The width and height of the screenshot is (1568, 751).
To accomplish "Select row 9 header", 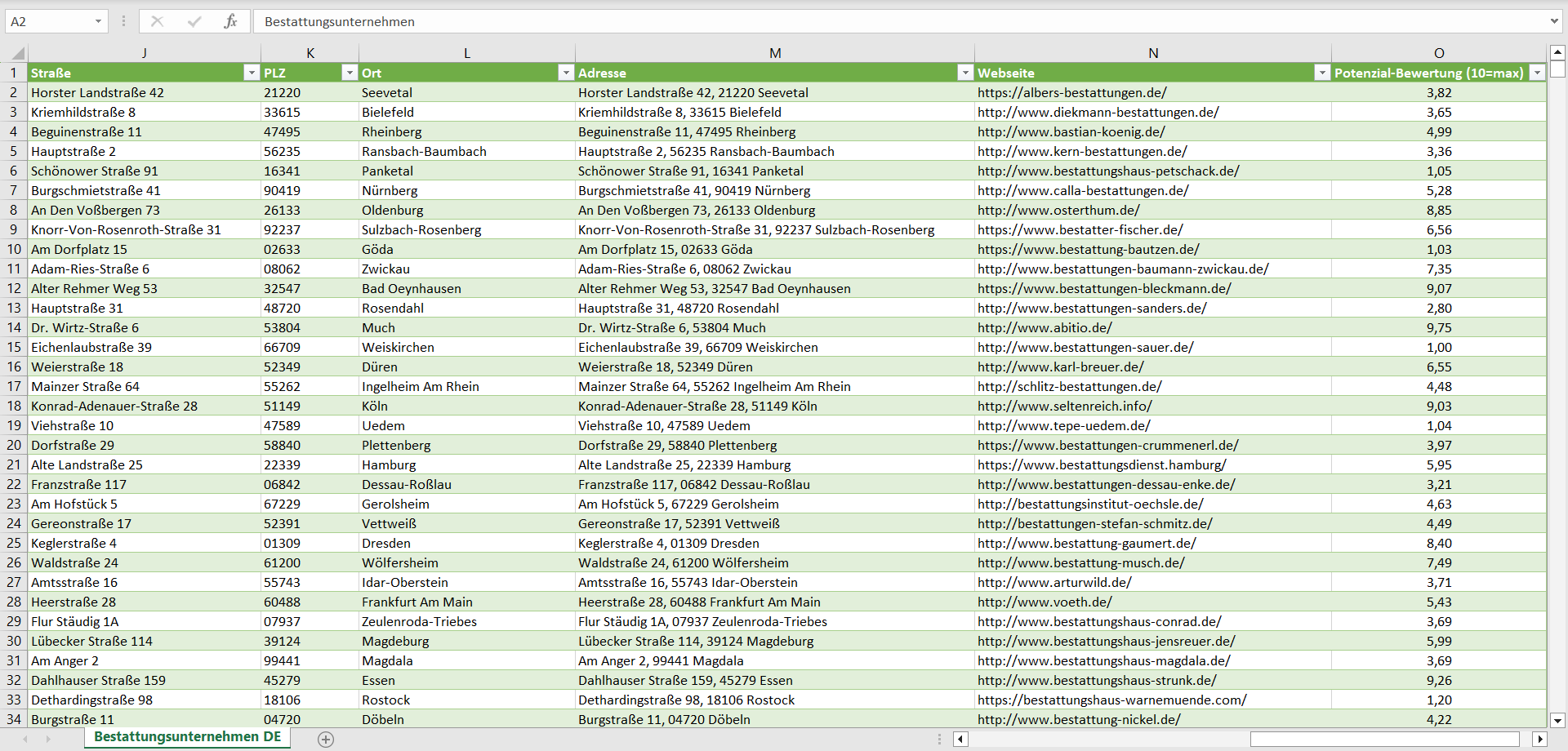I will [x=14, y=229].
